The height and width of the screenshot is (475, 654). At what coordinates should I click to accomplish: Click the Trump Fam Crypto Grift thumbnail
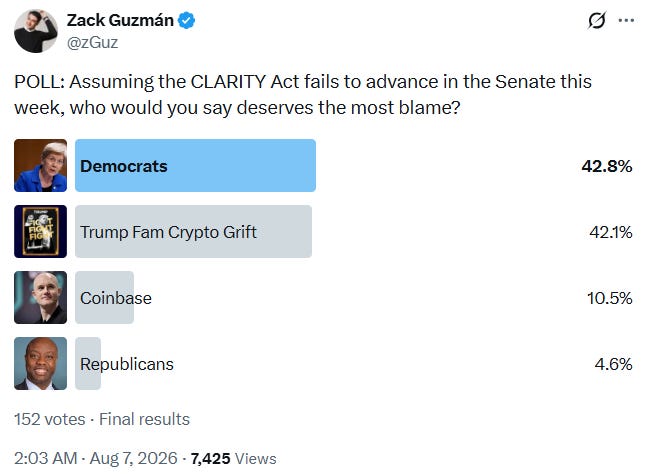coord(40,231)
